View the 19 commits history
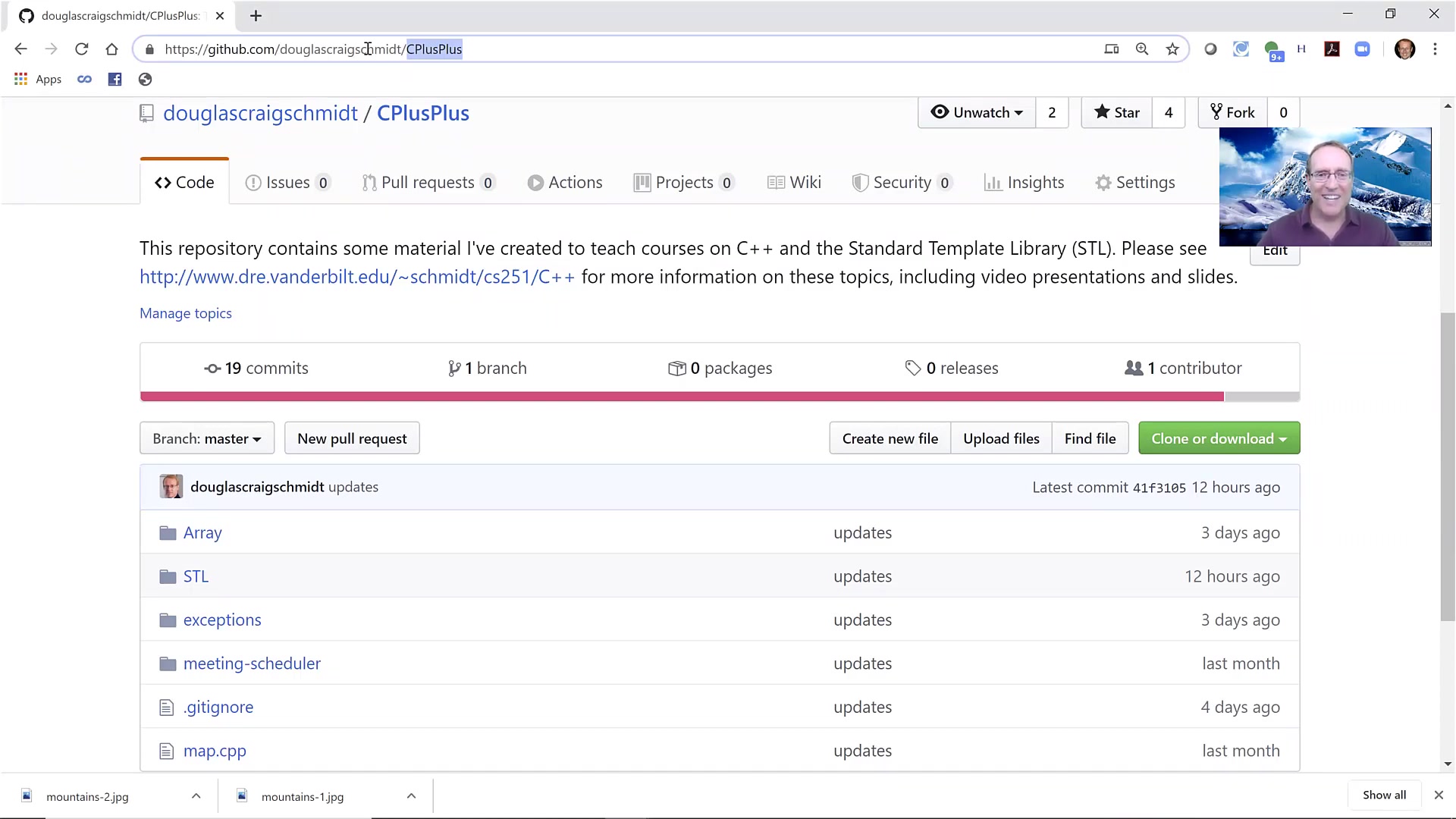This screenshot has height=819, width=1456. pos(256,369)
